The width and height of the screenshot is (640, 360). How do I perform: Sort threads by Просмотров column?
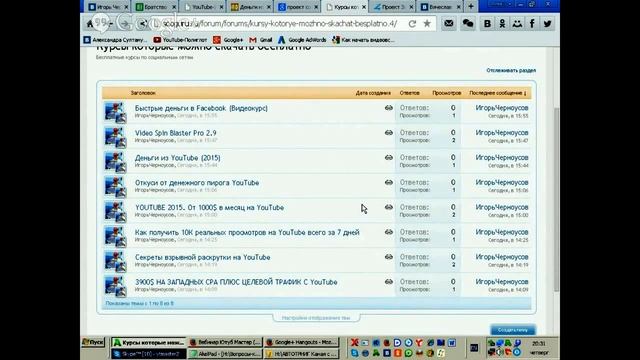(x=447, y=93)
